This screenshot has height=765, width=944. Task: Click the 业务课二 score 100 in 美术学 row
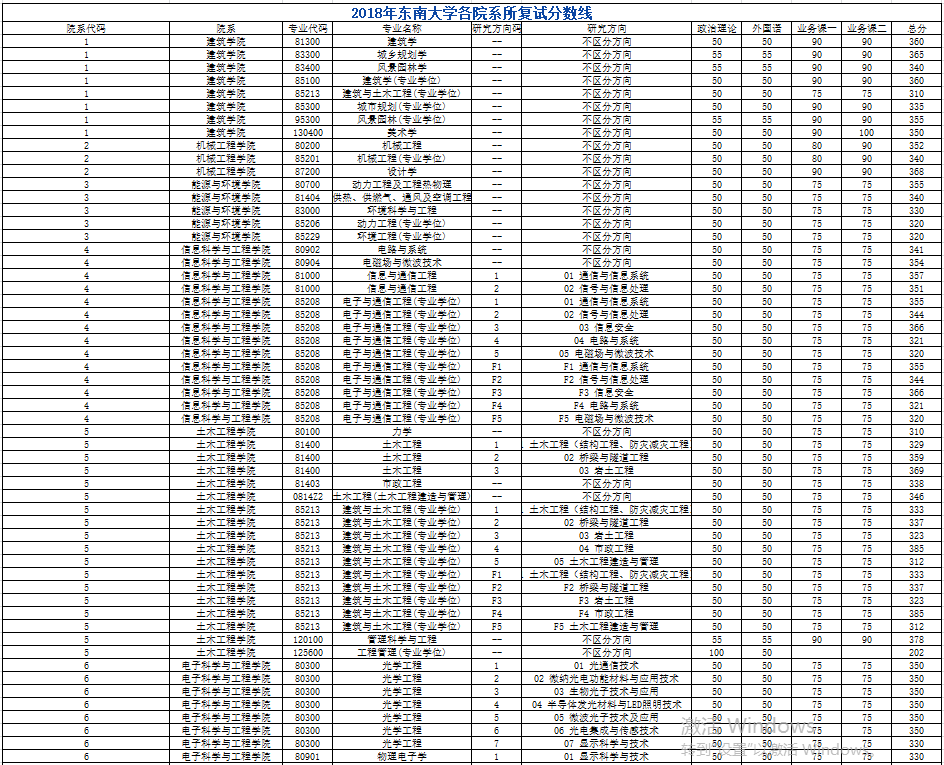(867, 132)
